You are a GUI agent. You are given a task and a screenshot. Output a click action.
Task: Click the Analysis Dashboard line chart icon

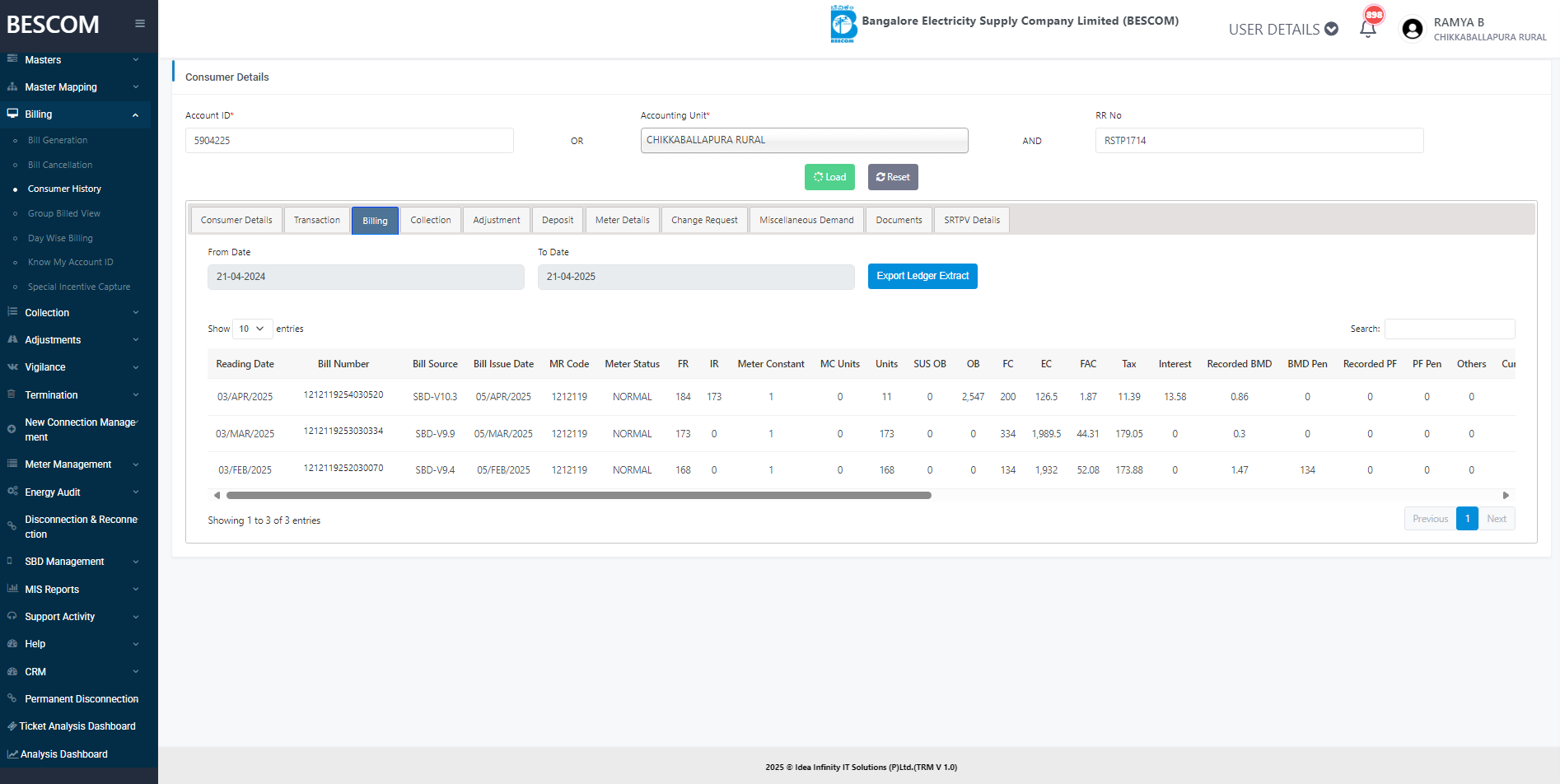point(12,754)
